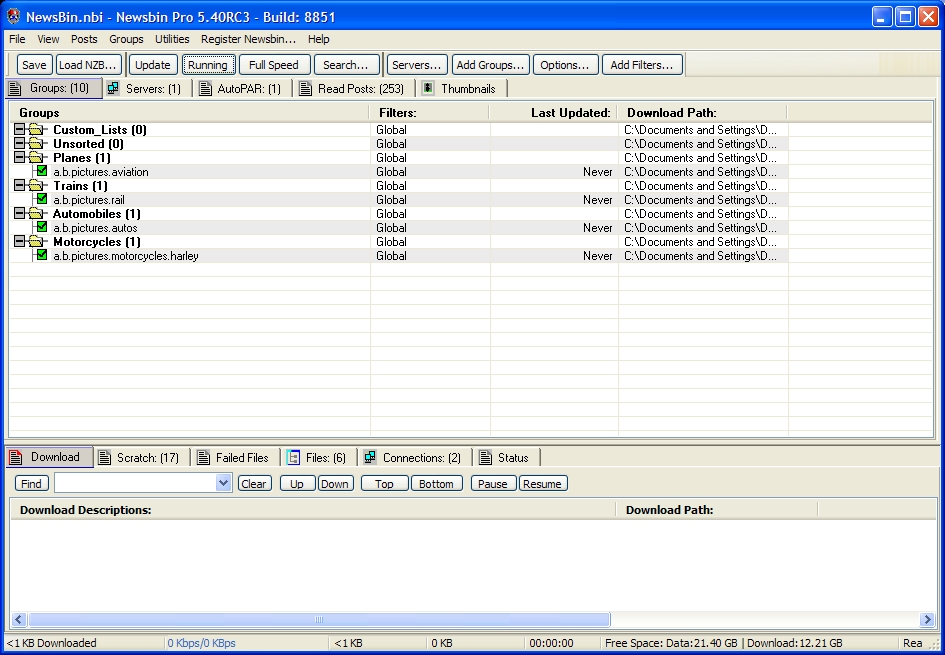945x655 pixels.
Task: Click the scrollbar left arrow
Action: (x=19, y=619)
